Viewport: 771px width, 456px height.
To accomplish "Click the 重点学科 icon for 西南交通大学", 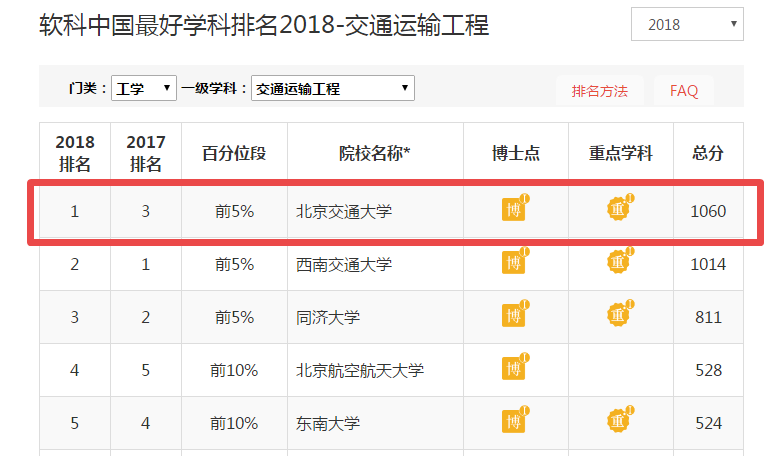I will (x=620, y=261).
